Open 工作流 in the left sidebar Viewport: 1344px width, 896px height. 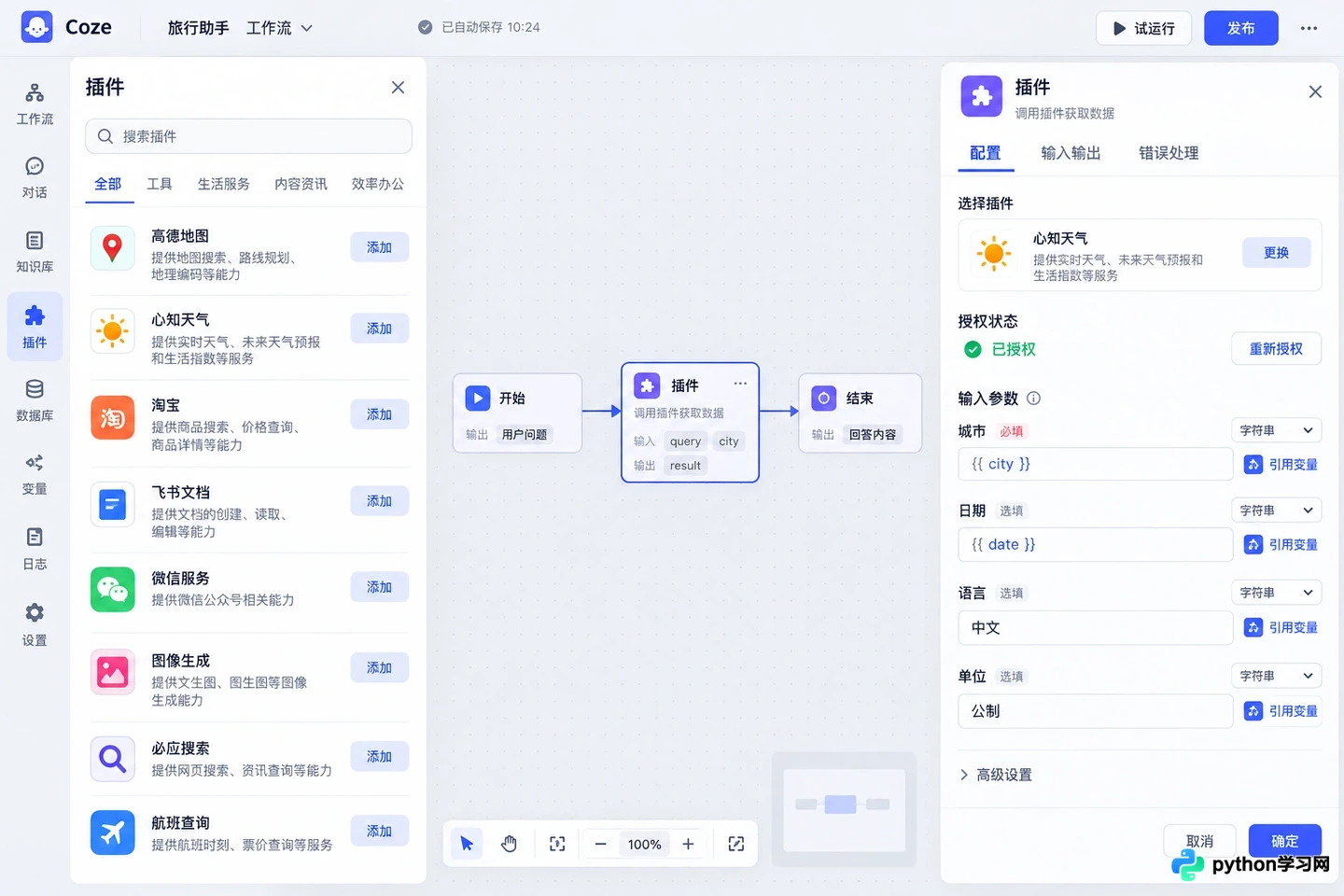pyautogui.click(x=35, y=104)
